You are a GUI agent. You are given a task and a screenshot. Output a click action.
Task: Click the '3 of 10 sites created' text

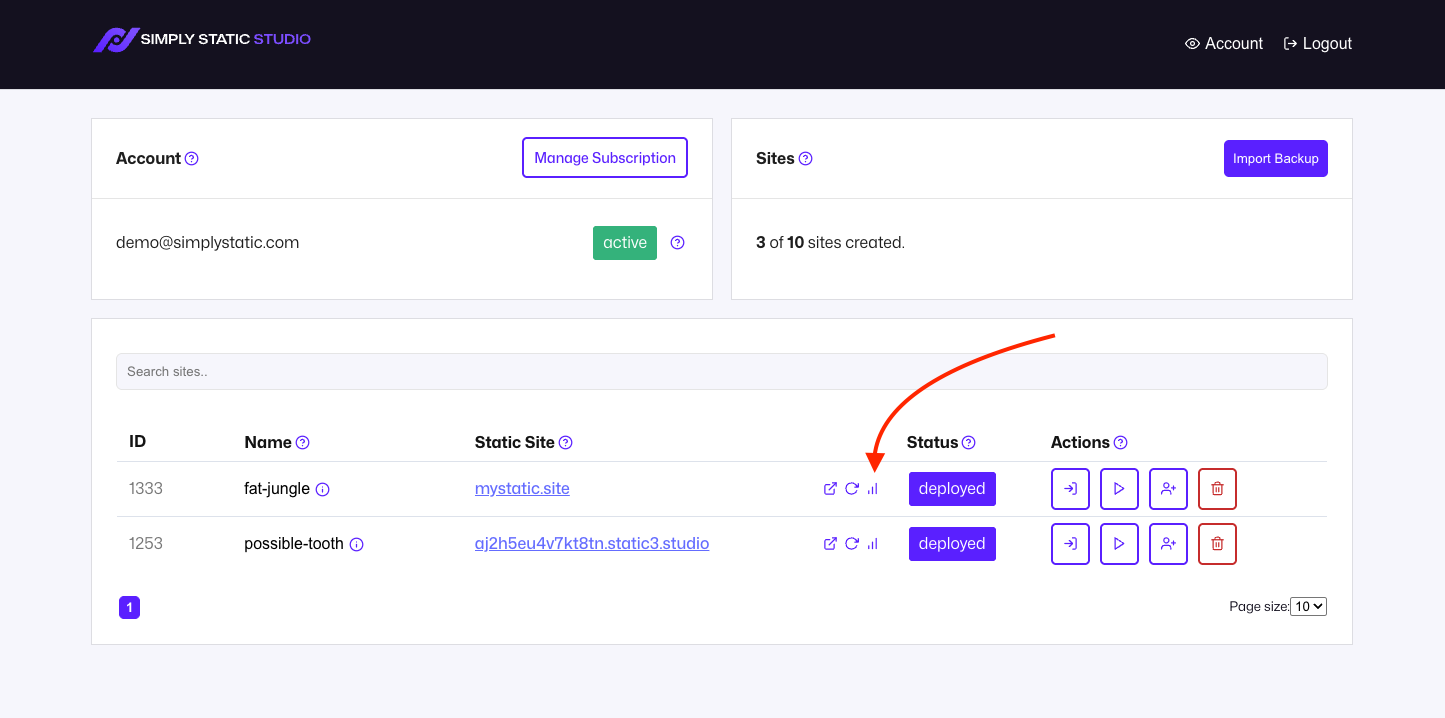(831, 243)
